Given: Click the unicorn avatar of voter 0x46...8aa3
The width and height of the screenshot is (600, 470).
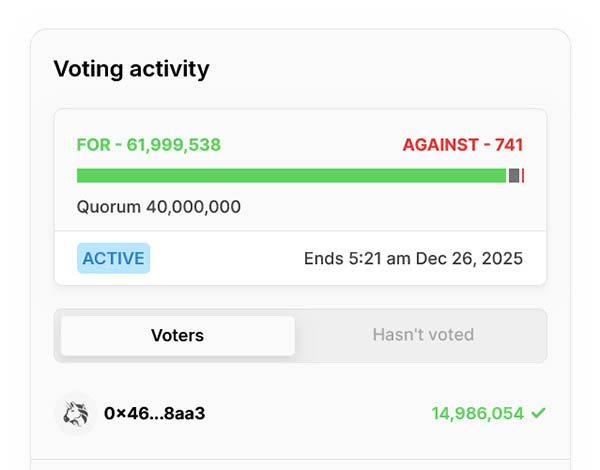Looking at the screenshot, I should click(x=75, y=413).
